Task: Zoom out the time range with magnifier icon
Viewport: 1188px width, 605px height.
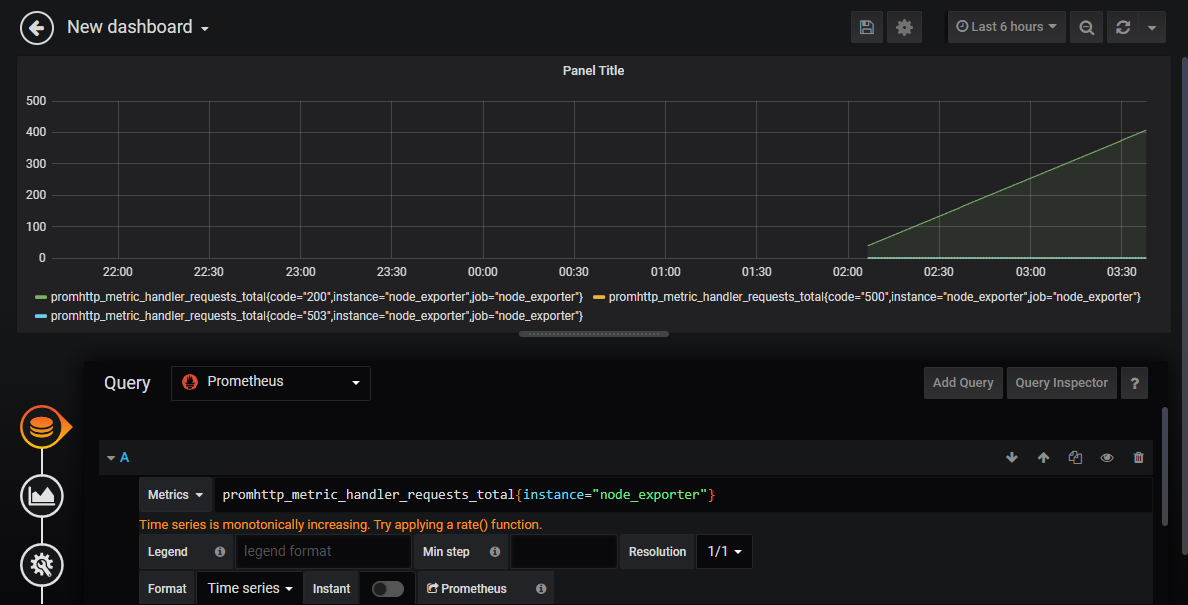Action: [1086, 27]
